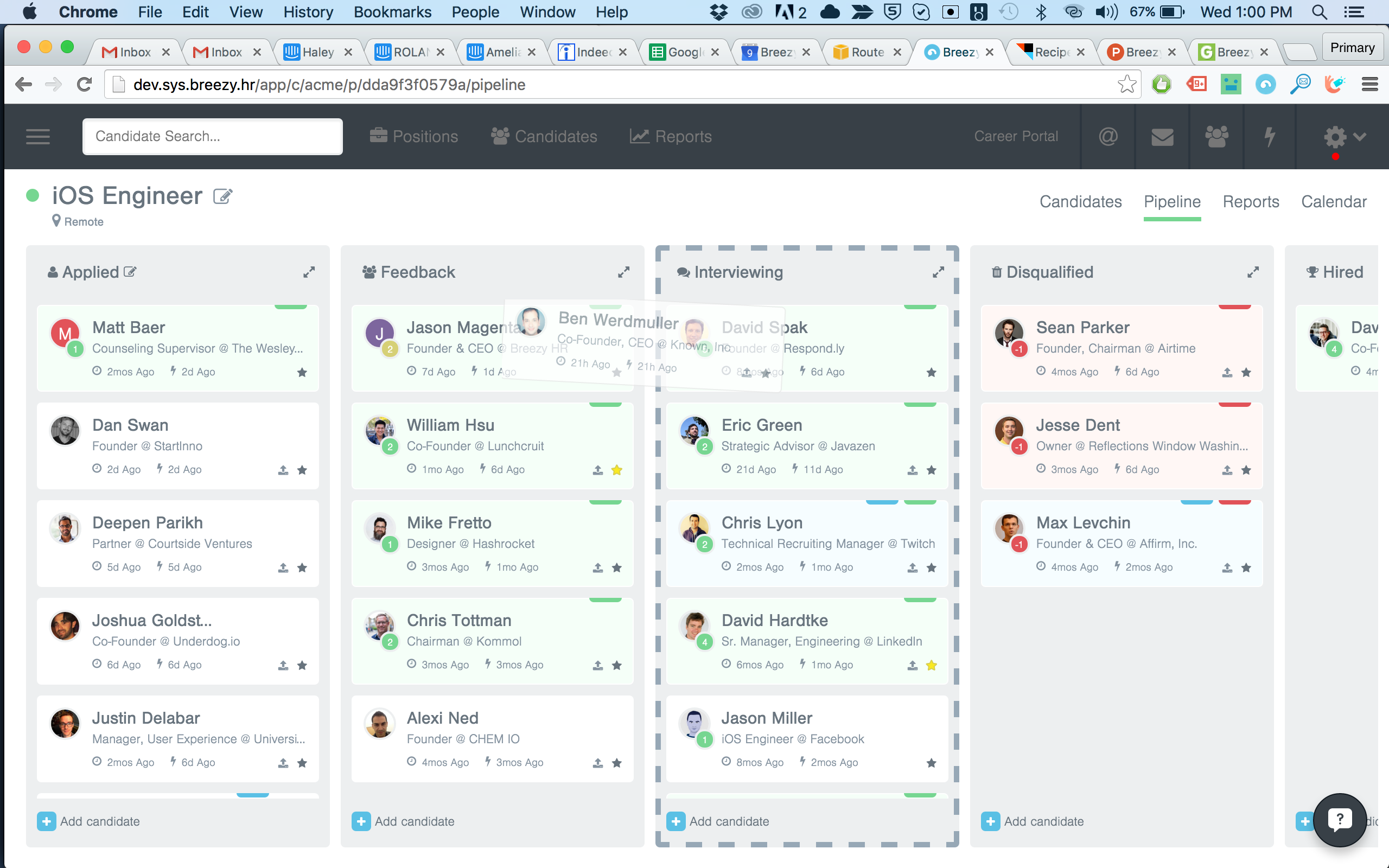The width and height of the screenshot is (1389, 868).
Task: Edit iOS Engineer position title icon
Action: (x=222, y=196)
